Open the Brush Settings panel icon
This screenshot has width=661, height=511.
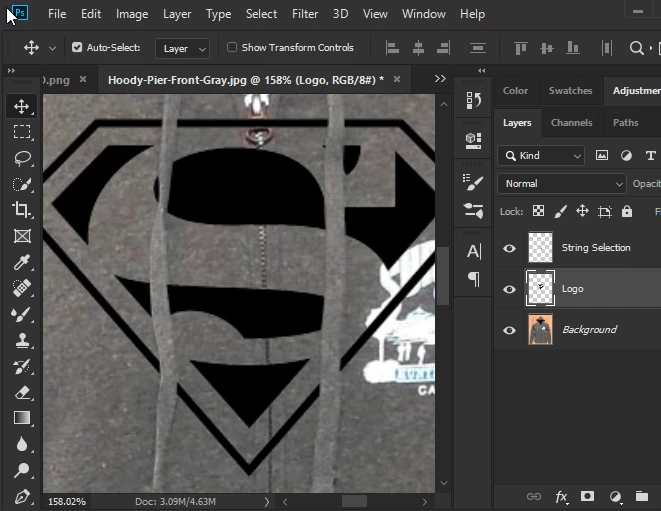click(473, 182)
